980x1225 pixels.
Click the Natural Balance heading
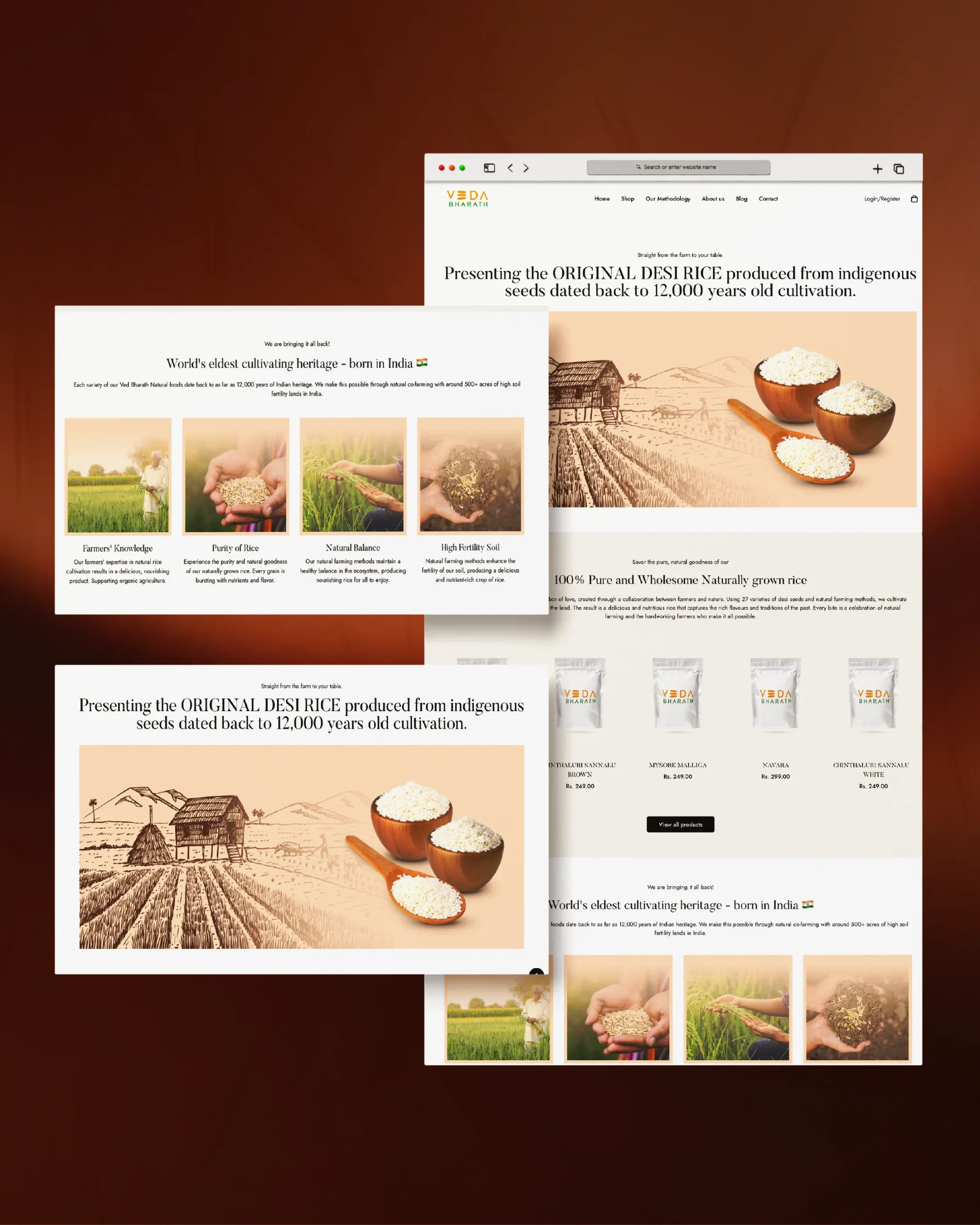[x=353, y=548]
